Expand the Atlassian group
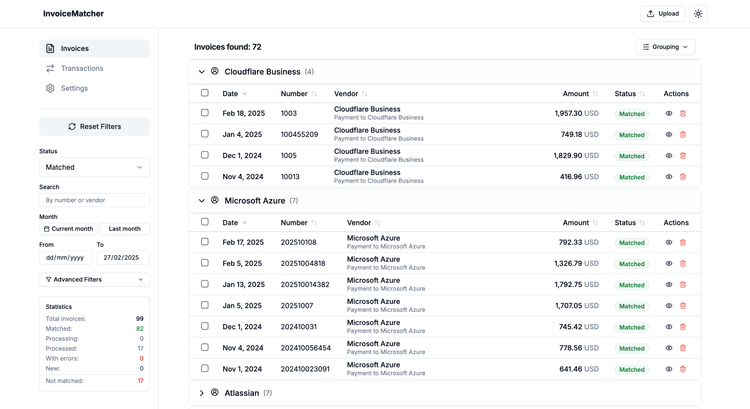Screen dimensions: 750x409 pyautogui.click(x=201, y=393)
